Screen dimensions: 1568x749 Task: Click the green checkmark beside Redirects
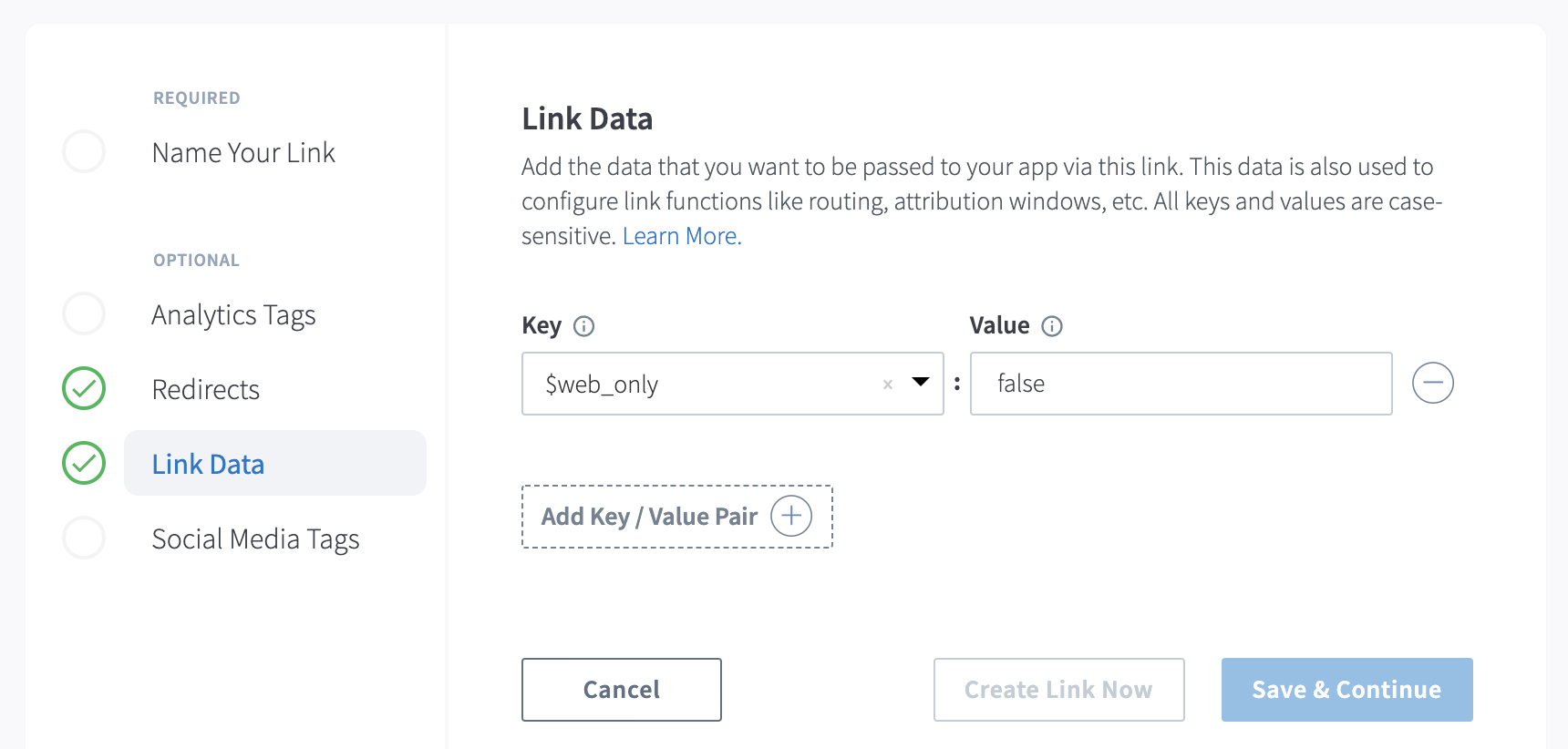click(x=84, y=389)
